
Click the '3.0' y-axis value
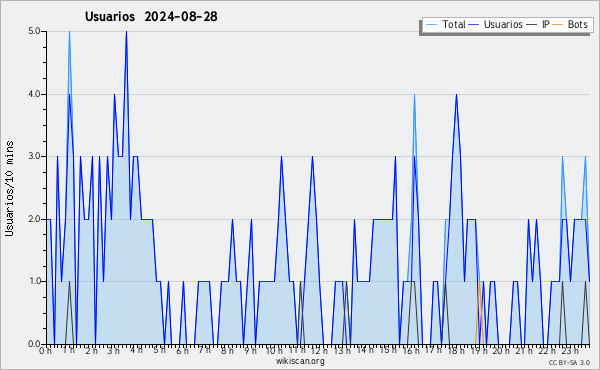coord(34,156)
